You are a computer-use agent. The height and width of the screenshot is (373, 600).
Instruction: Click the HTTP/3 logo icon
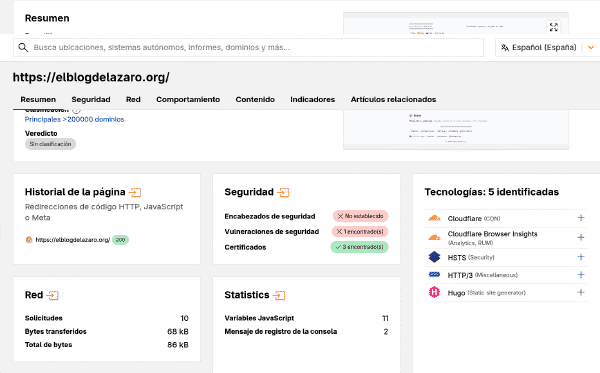[434, 274]
